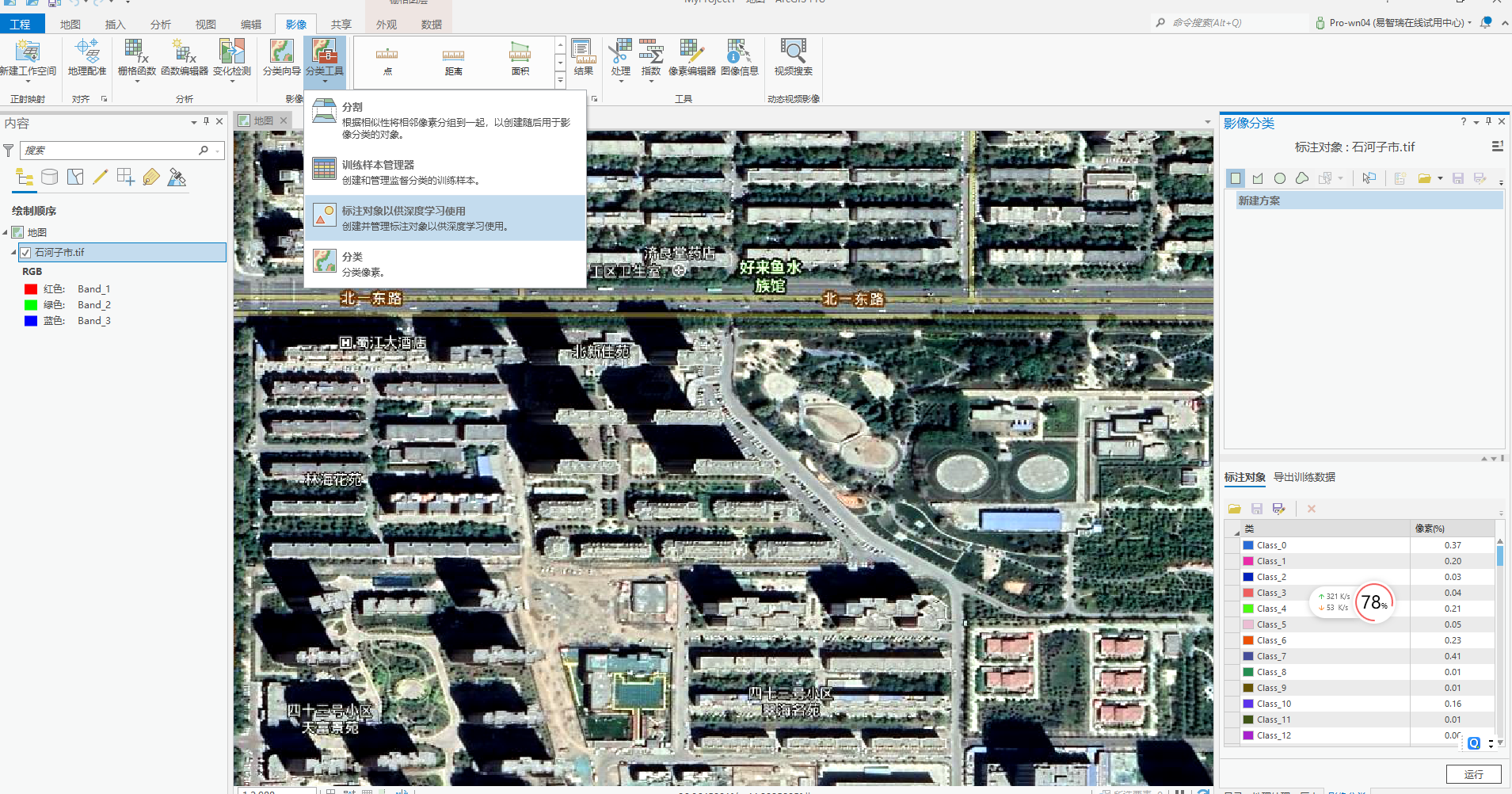Toggle visibility checkbox of 石河子市.tif layer

click(25, 253)
